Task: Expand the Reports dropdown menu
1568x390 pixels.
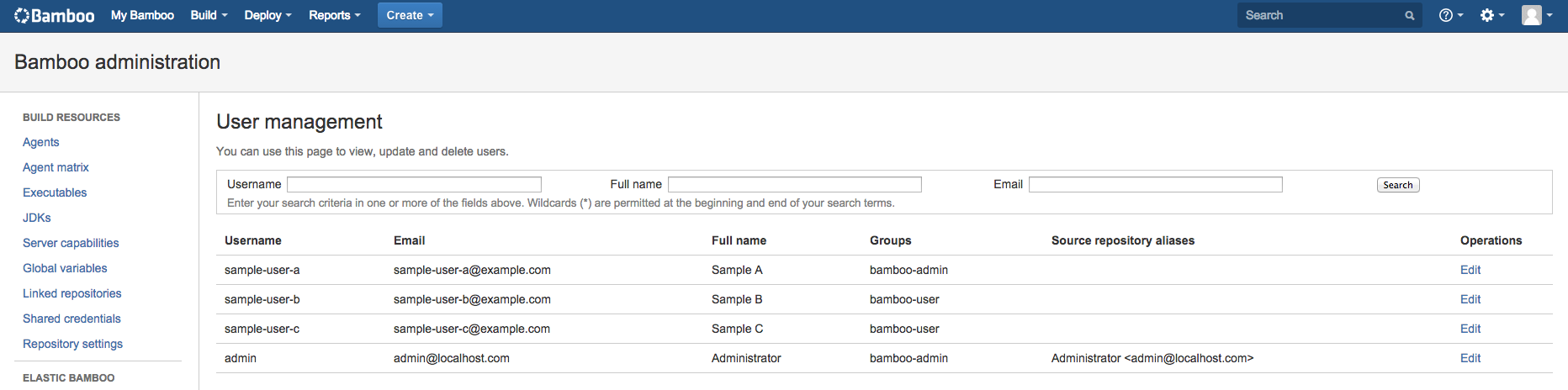Action: point(334,15)
